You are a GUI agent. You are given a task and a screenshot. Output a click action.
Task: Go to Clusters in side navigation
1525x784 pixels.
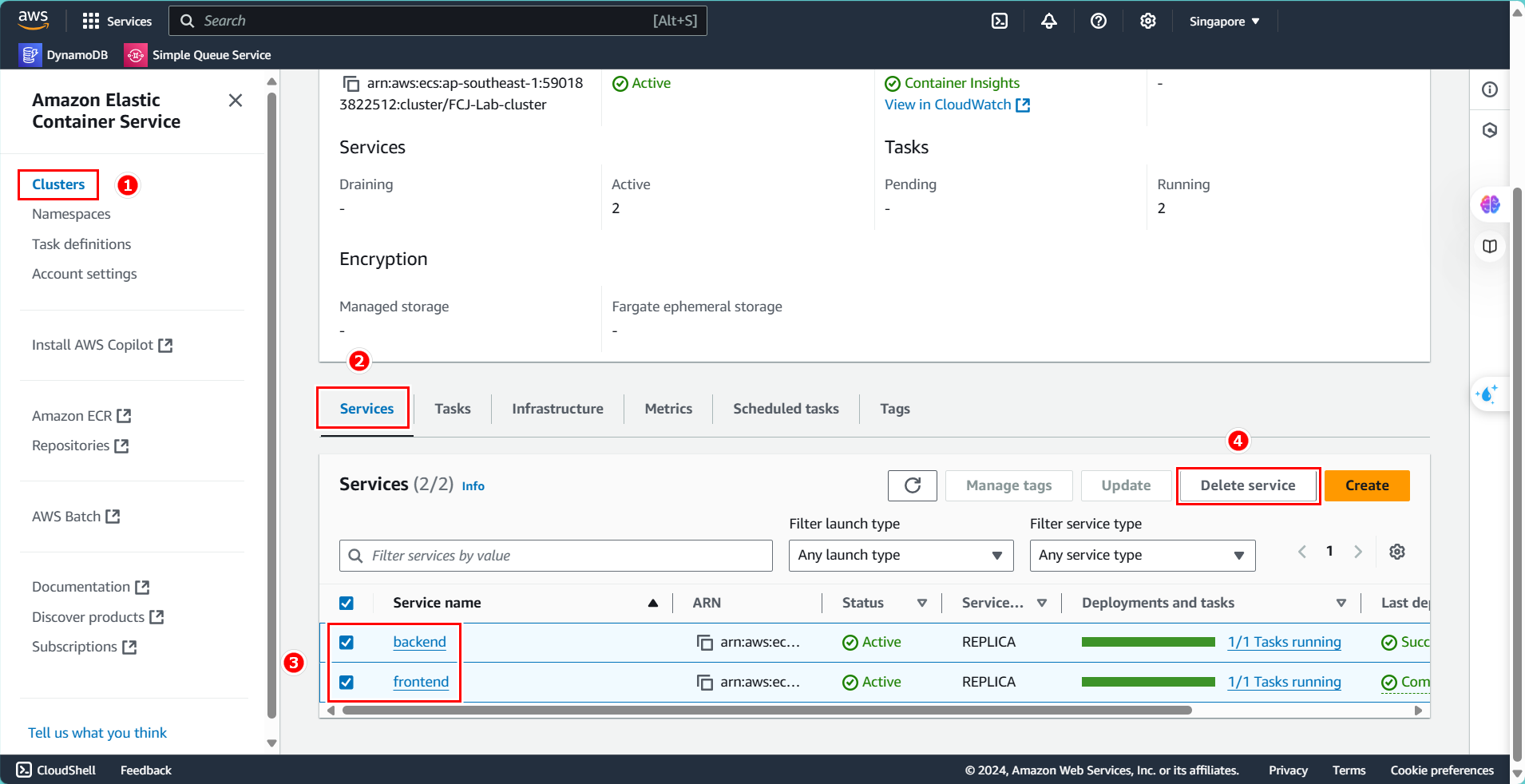[x=58, y=184]
